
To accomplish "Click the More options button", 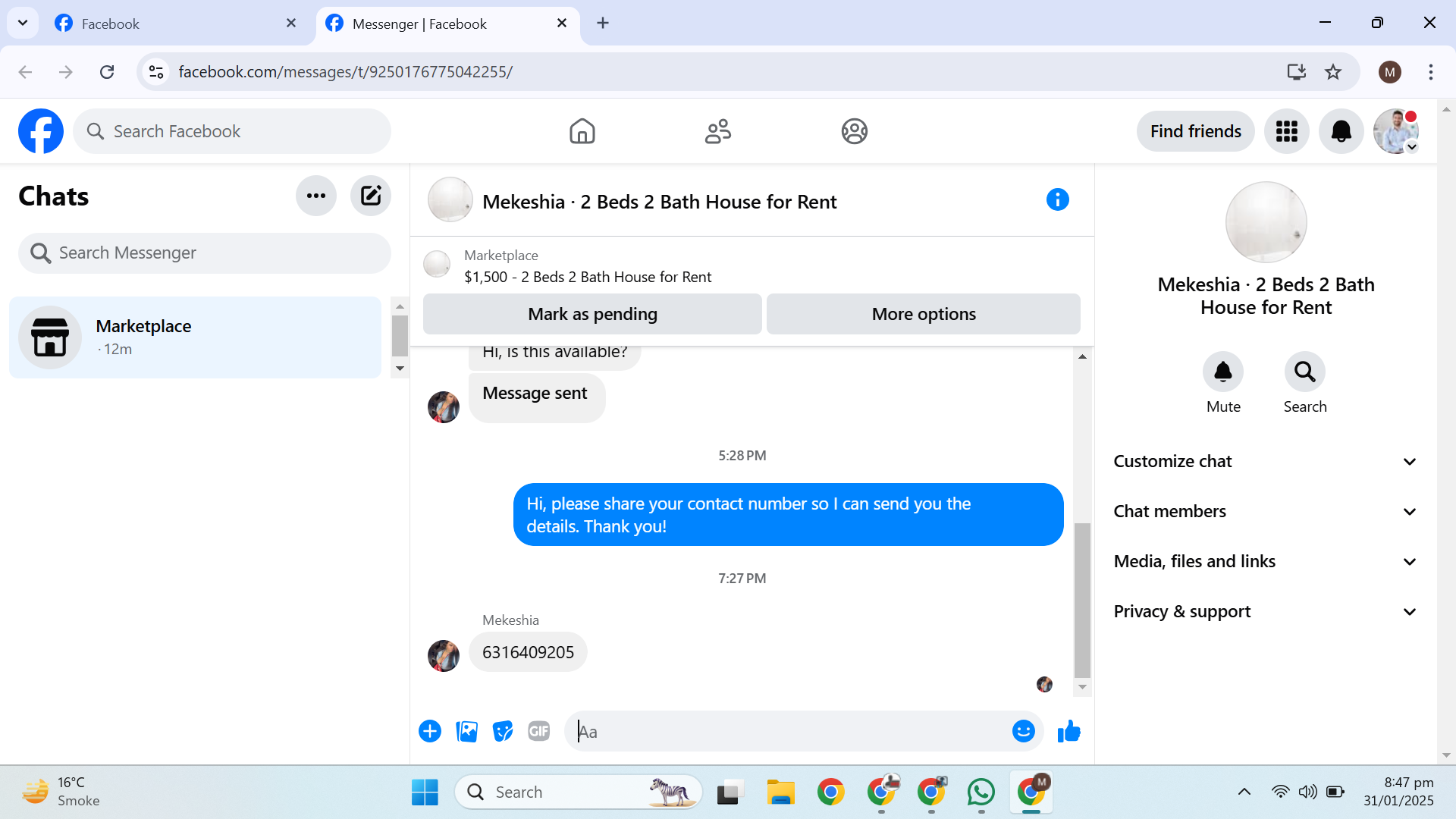I will point(924,314).
